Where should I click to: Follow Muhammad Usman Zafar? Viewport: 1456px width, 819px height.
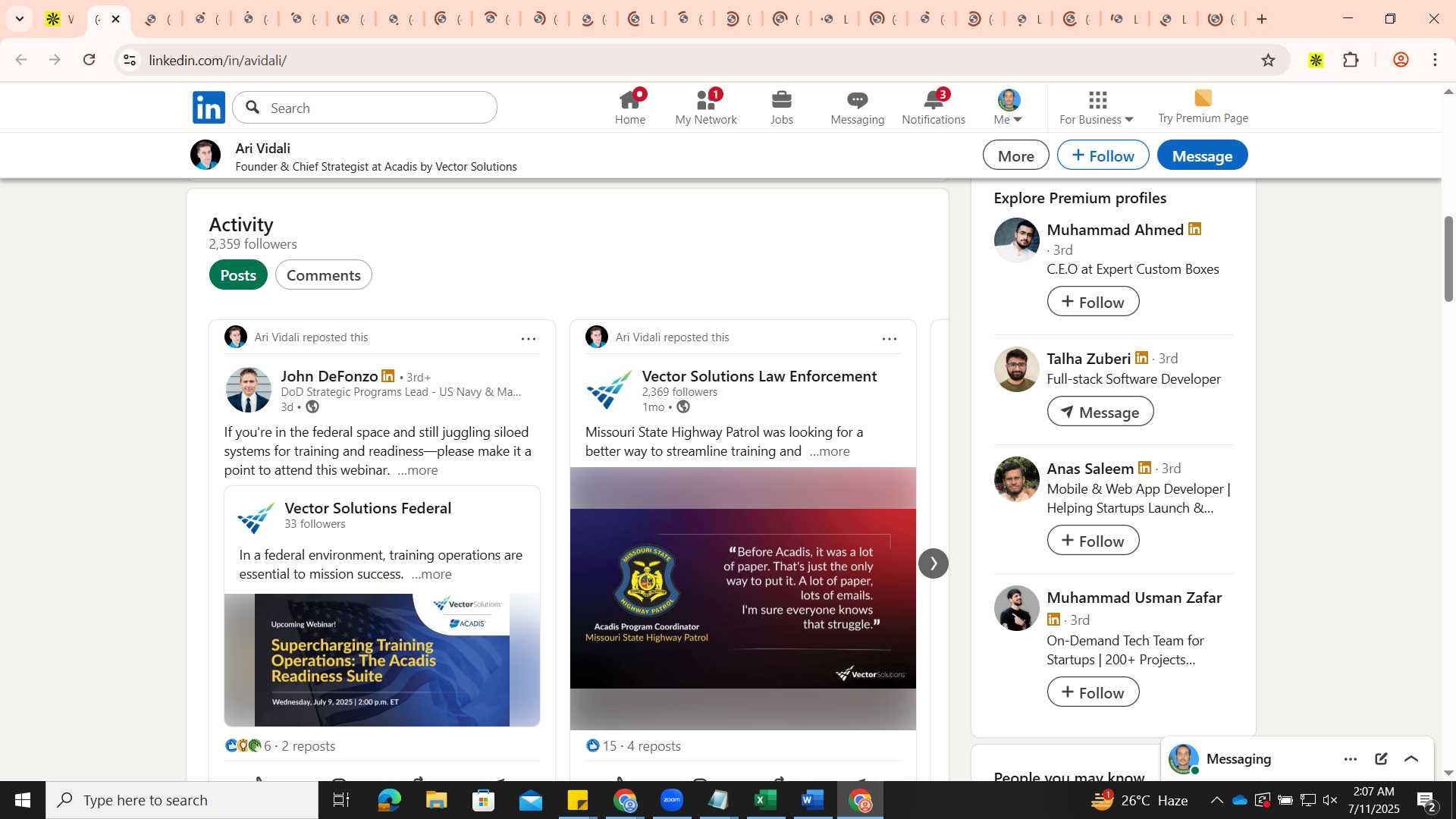click(1093, 692)
